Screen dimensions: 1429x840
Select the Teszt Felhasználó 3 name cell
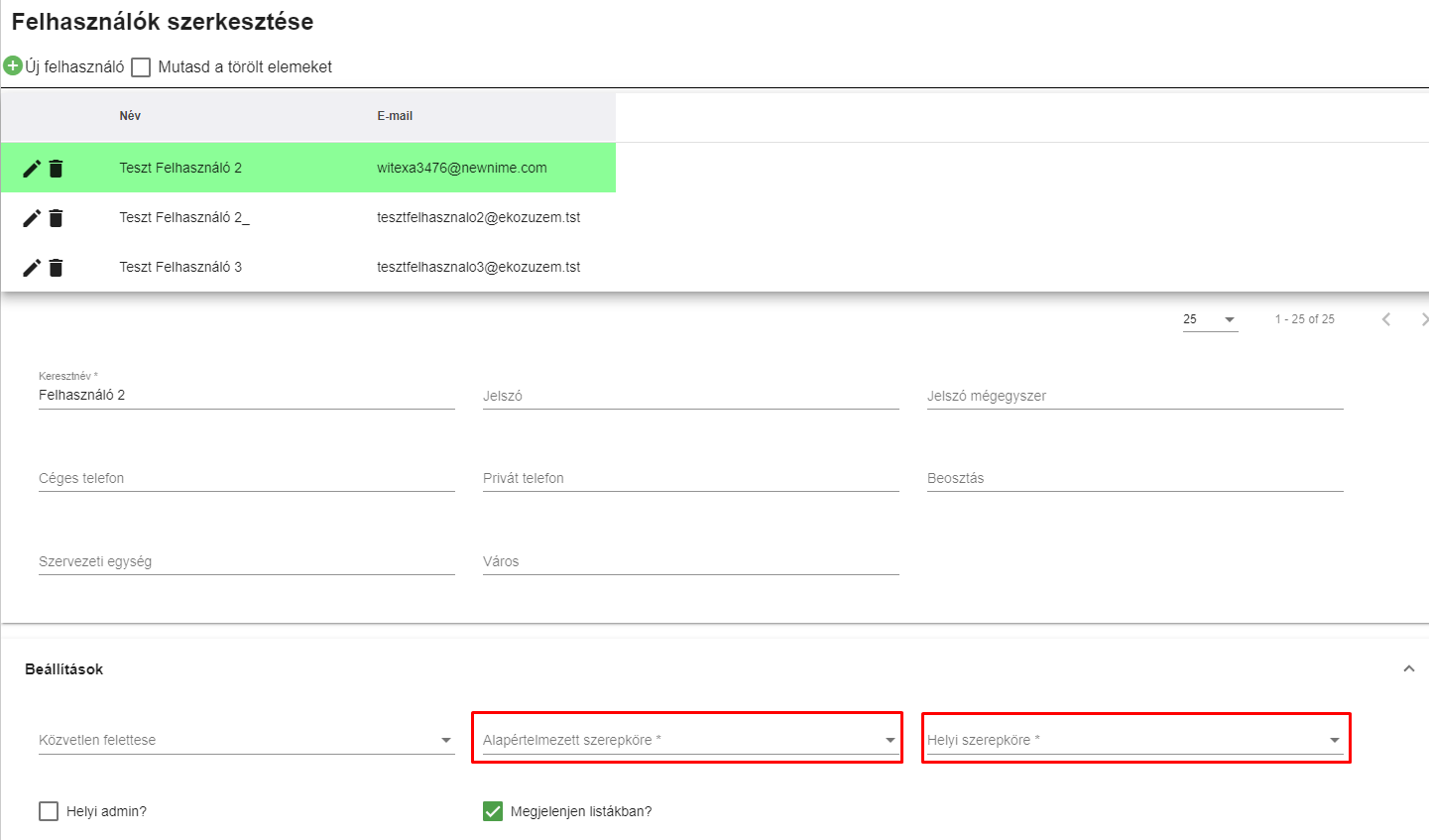(x=180, y=267)
